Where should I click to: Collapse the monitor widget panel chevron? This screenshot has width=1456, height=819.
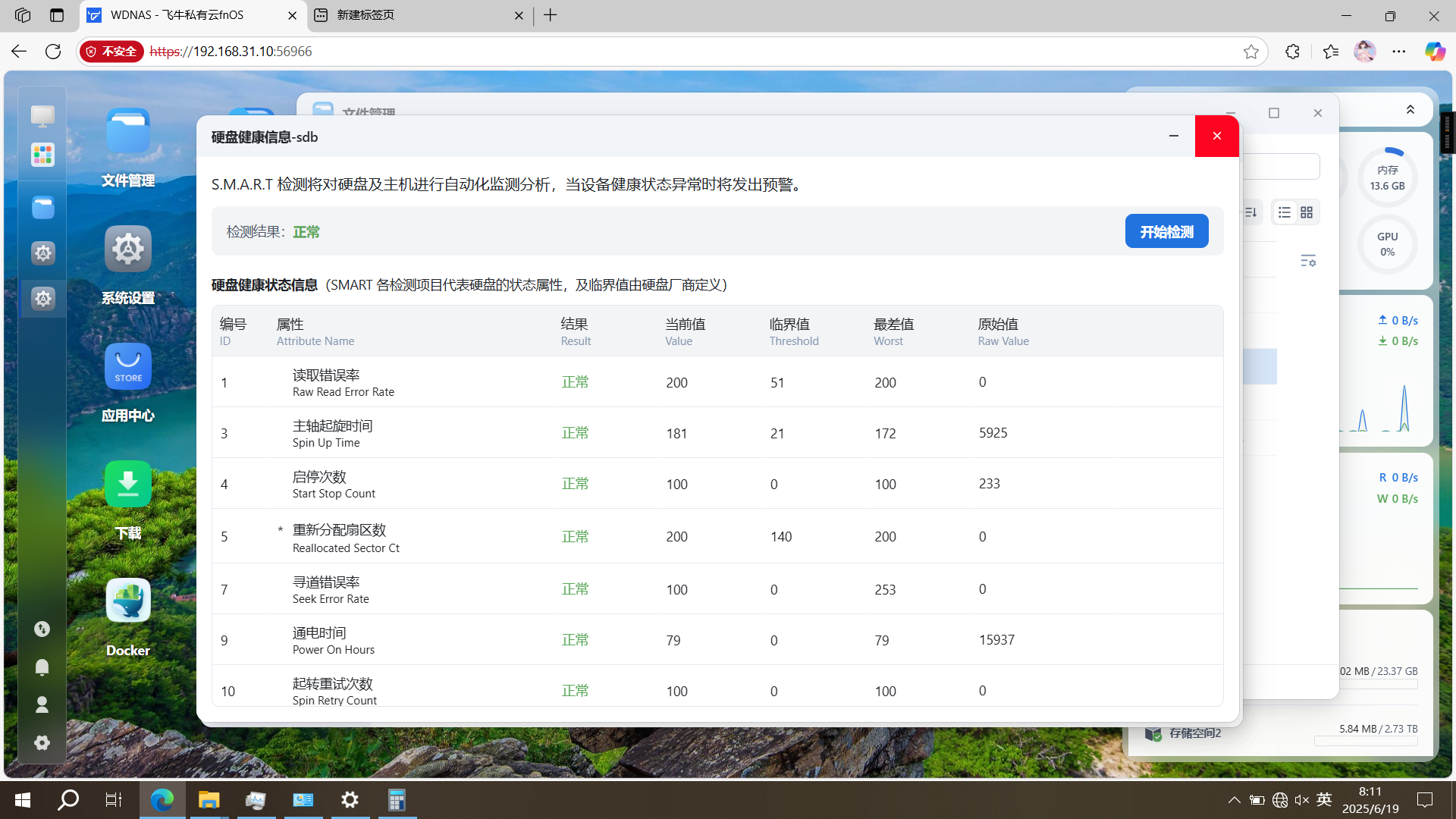(x=1410, y=110)
